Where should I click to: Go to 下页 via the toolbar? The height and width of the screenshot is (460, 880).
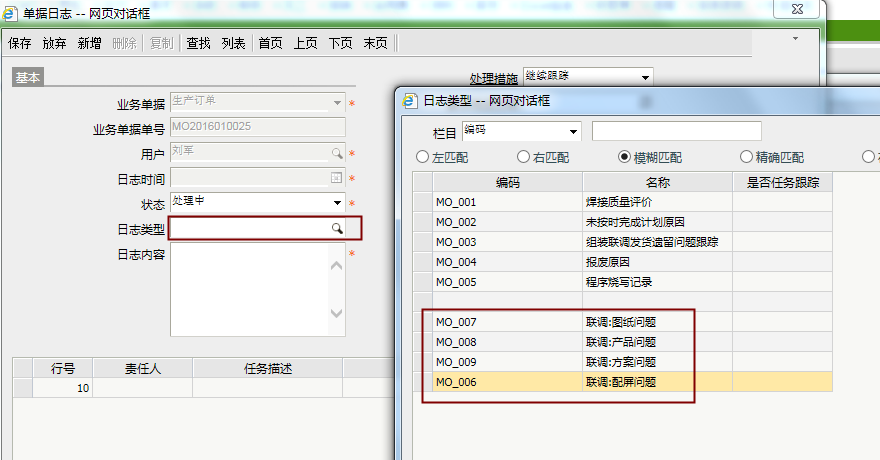[341, 43]
